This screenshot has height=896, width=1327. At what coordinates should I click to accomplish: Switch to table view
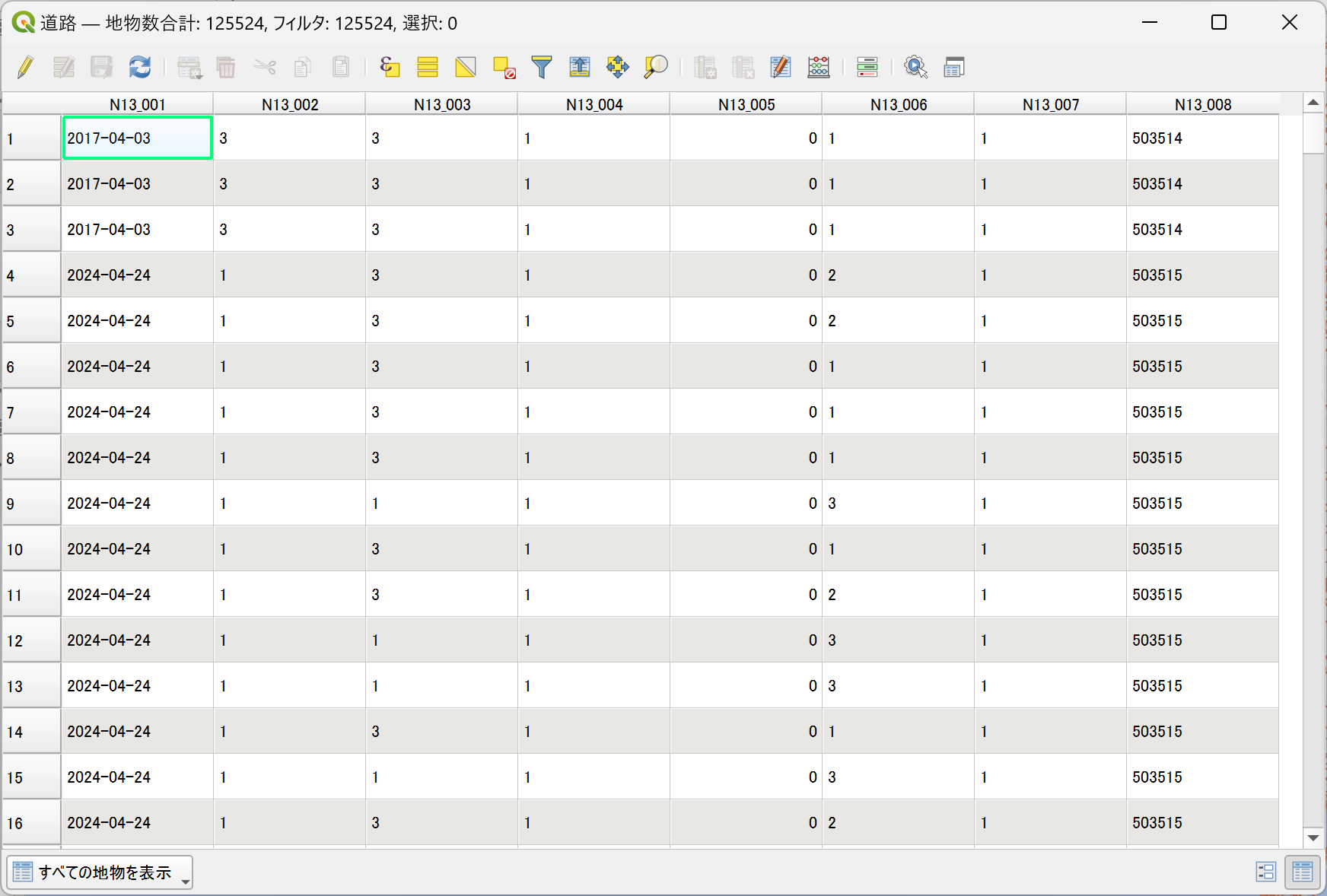click(1303, 872)
